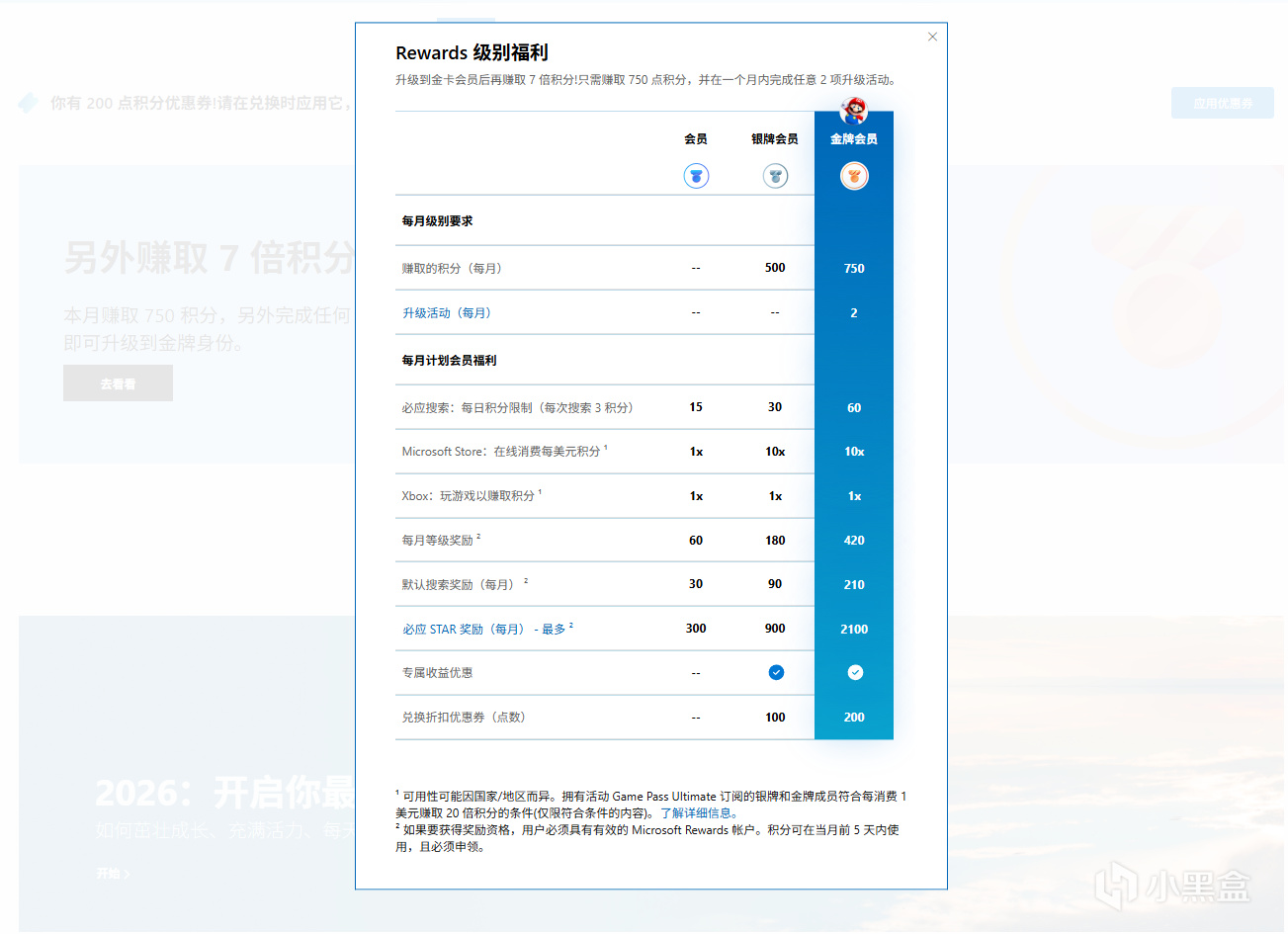Click the 金牌会员 orange badge icon
1288x934 pixels.
coord(854,176)
